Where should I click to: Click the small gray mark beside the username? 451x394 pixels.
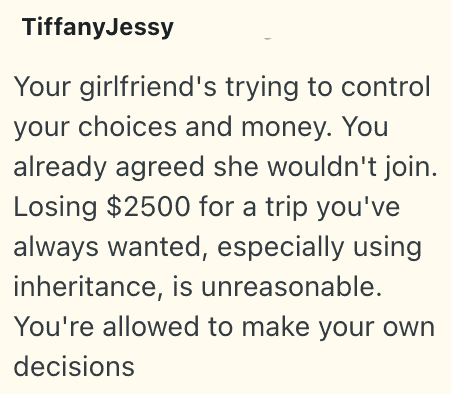tap(268, 39)
